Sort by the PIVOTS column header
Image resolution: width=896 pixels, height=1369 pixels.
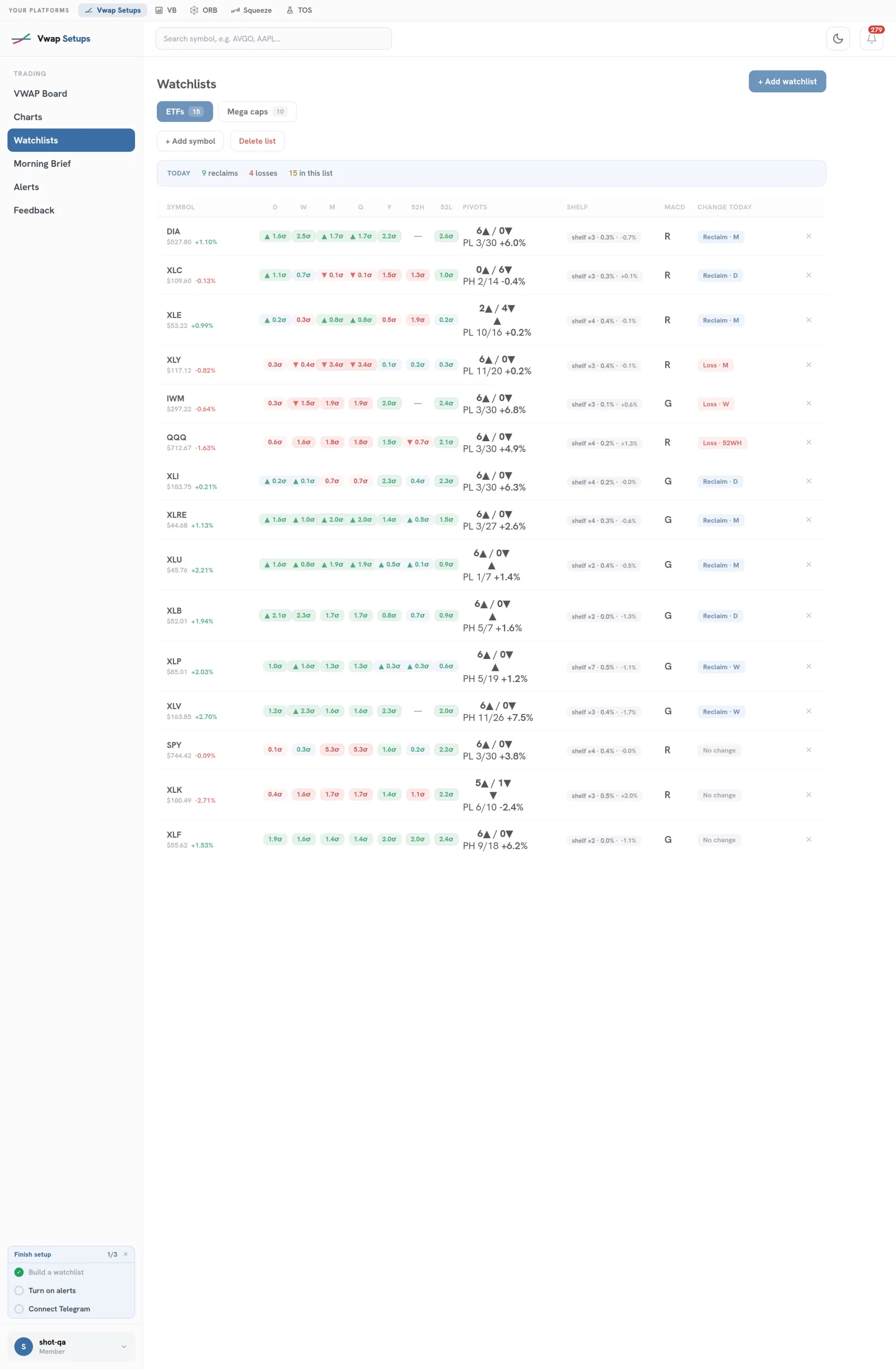click(x=475, y=207)
